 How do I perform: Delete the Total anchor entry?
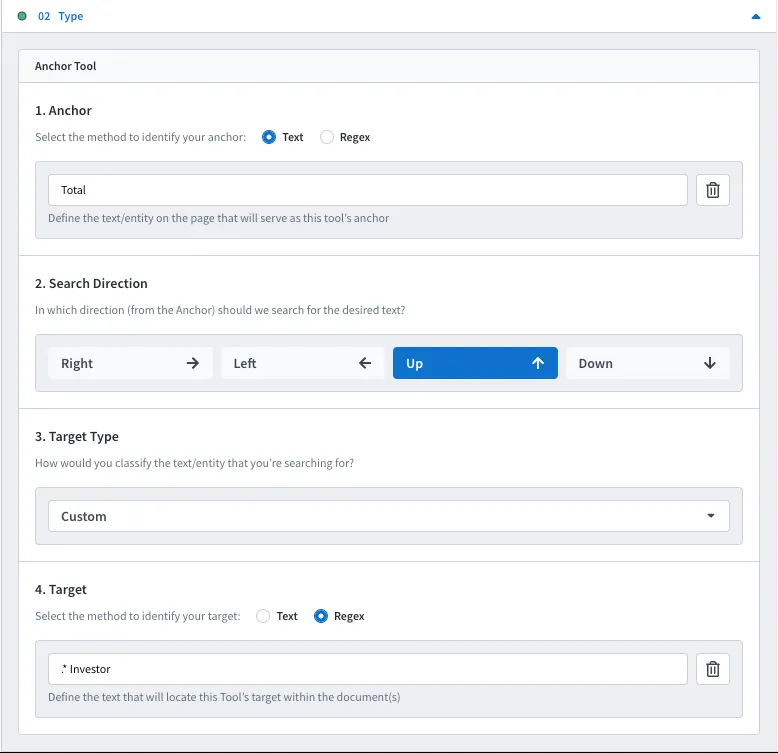point(713,190)
